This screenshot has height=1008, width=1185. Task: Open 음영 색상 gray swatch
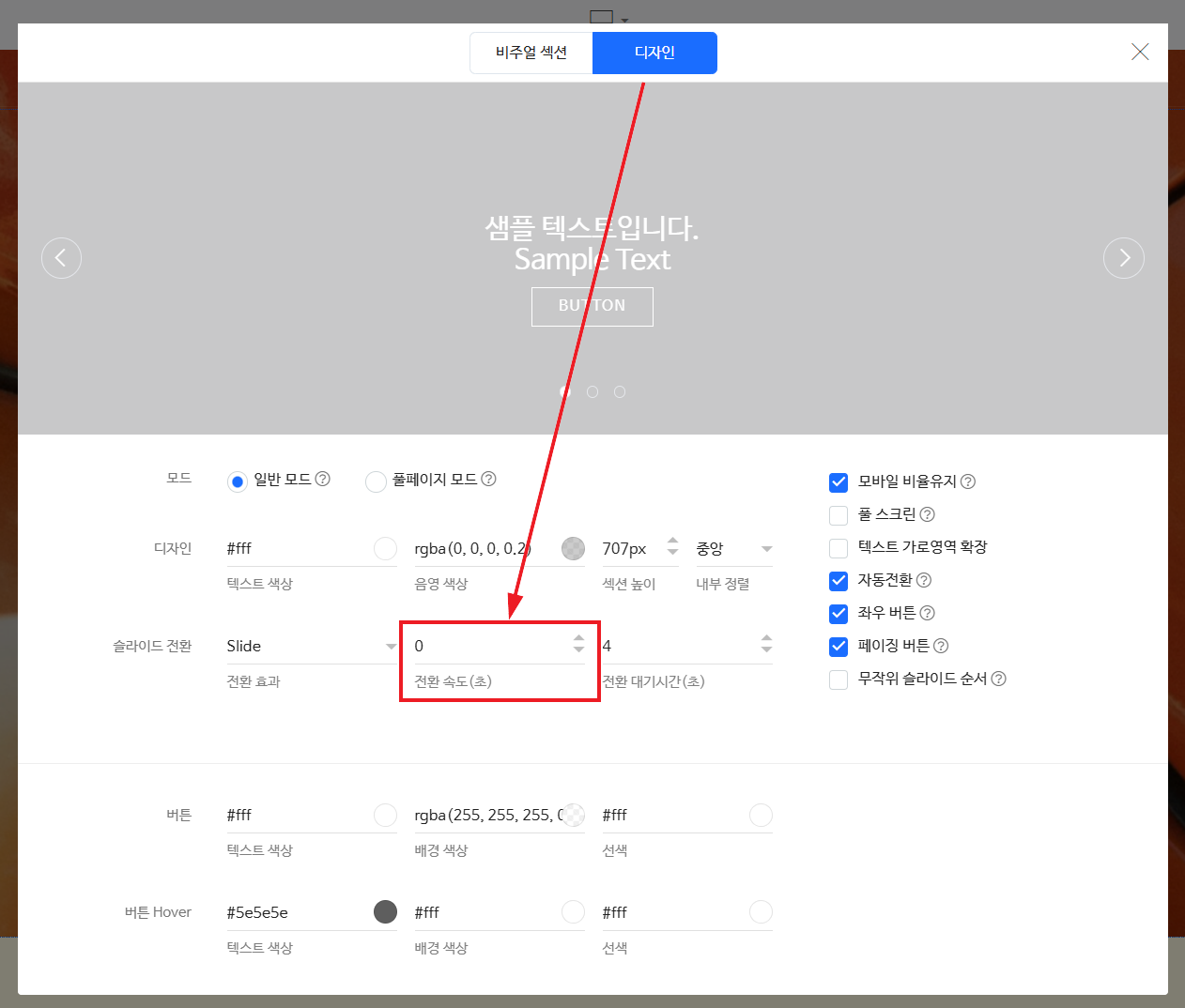tap(573, 548)
